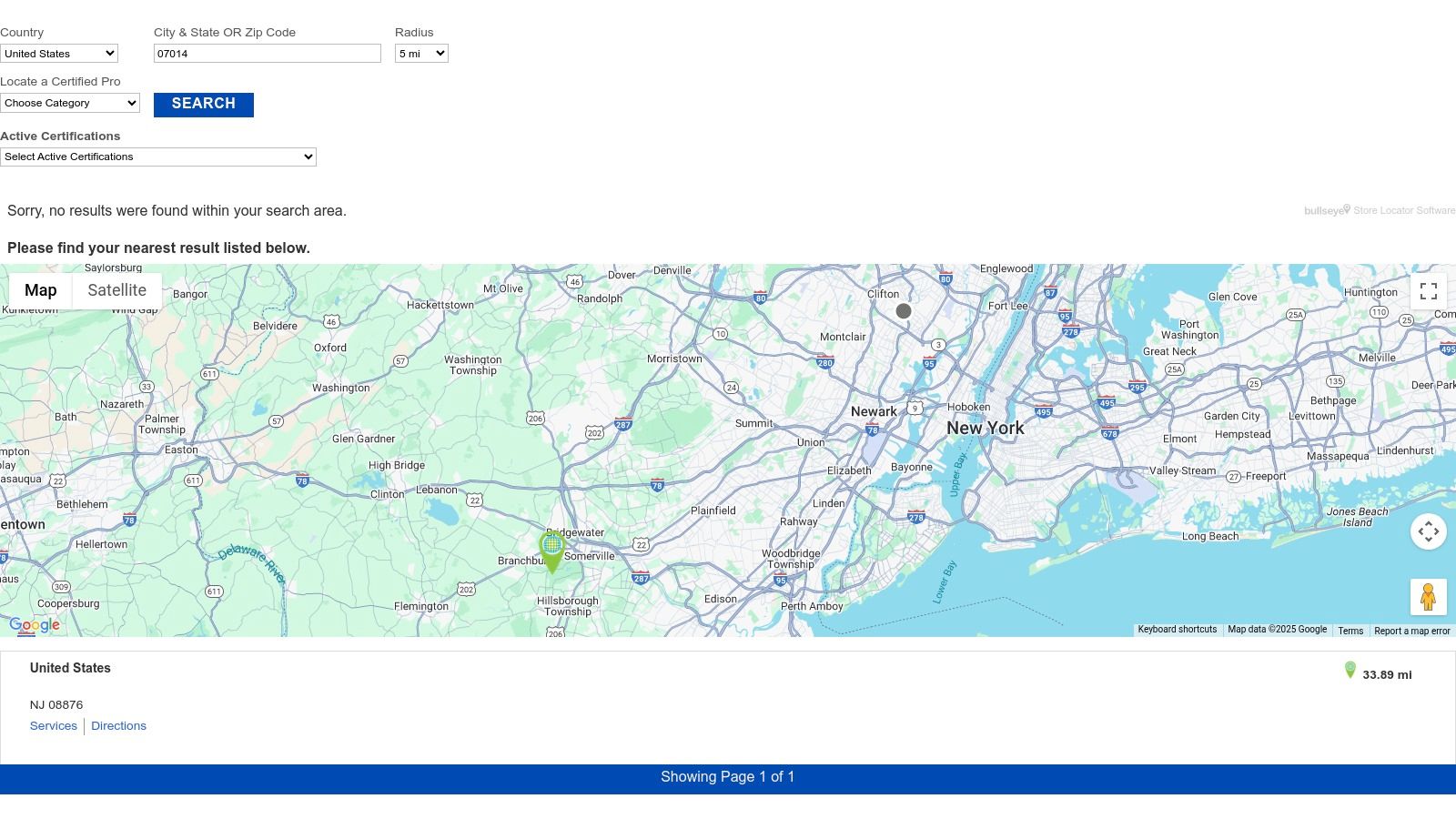1456x819 pixels.
Task: Open the Directions link
Action: pyautogui.click(x=118, y=726)
